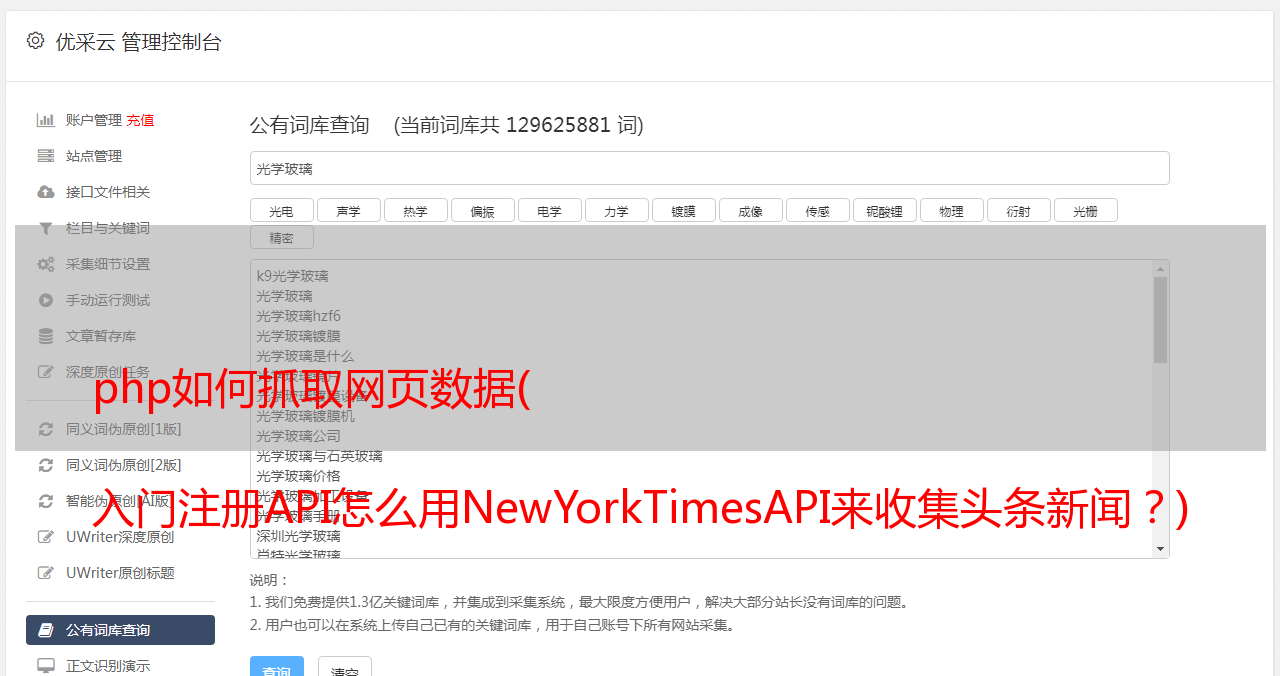Select the highlighted 公有词库查询 menu item

[120, 630]
